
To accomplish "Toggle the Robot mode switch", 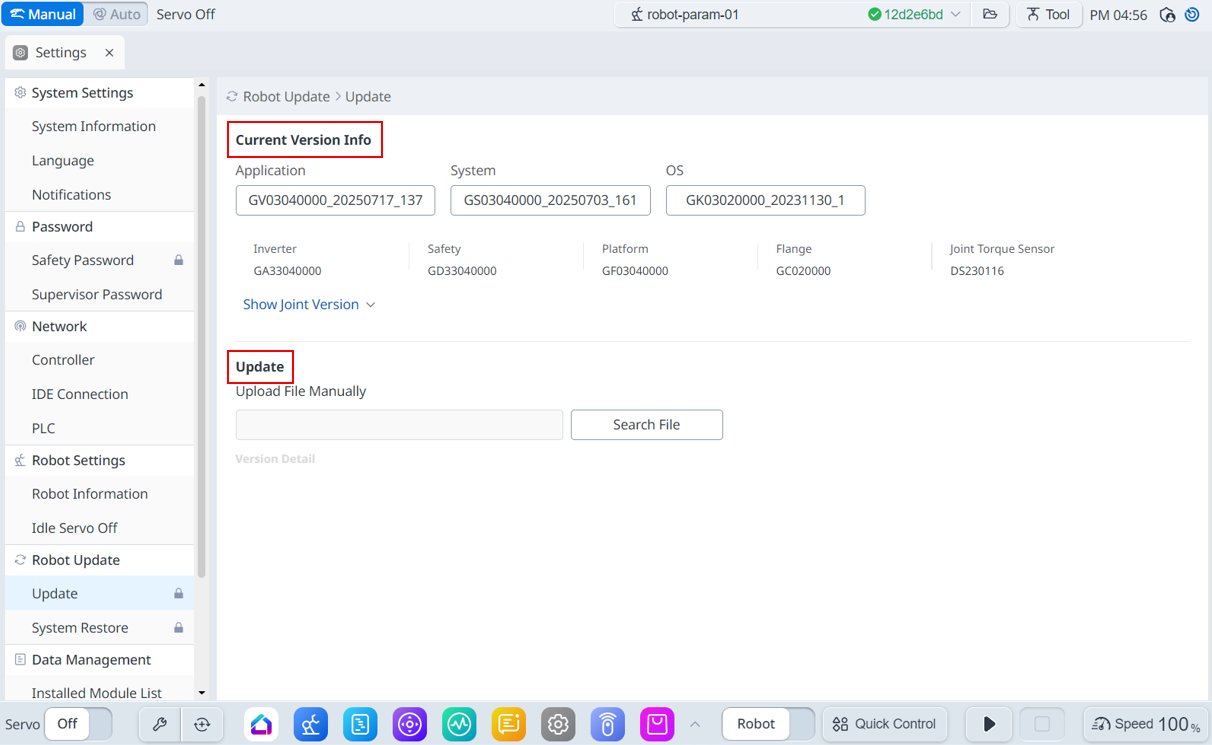I will click(768, 724).
